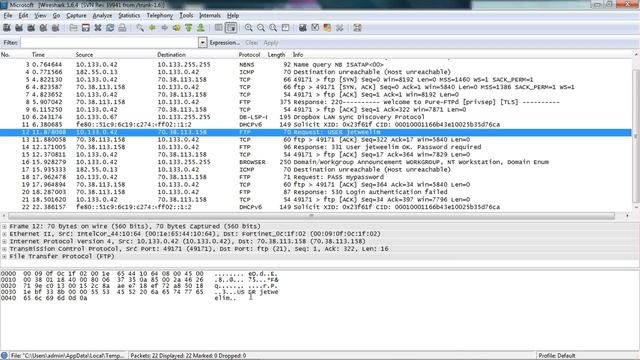640x360 pixels.
Task: Toggle auto scroll in live capture
Action: pos(231,28)
